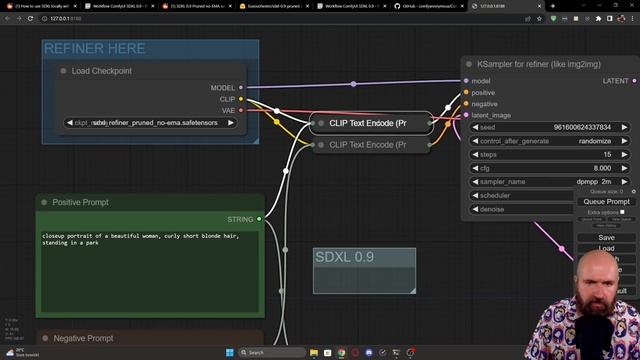Screen dimensions: 640x360
Task: Collapse the Negative Prompt node
Action: point(45,338)
